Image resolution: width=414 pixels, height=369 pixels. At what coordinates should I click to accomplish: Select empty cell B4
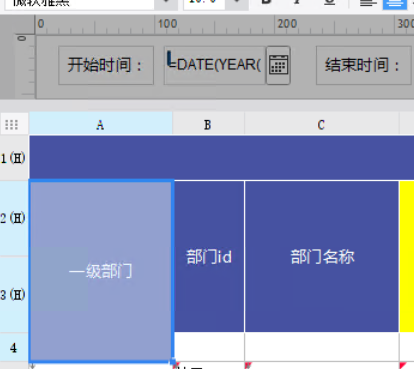click(209, 347)
